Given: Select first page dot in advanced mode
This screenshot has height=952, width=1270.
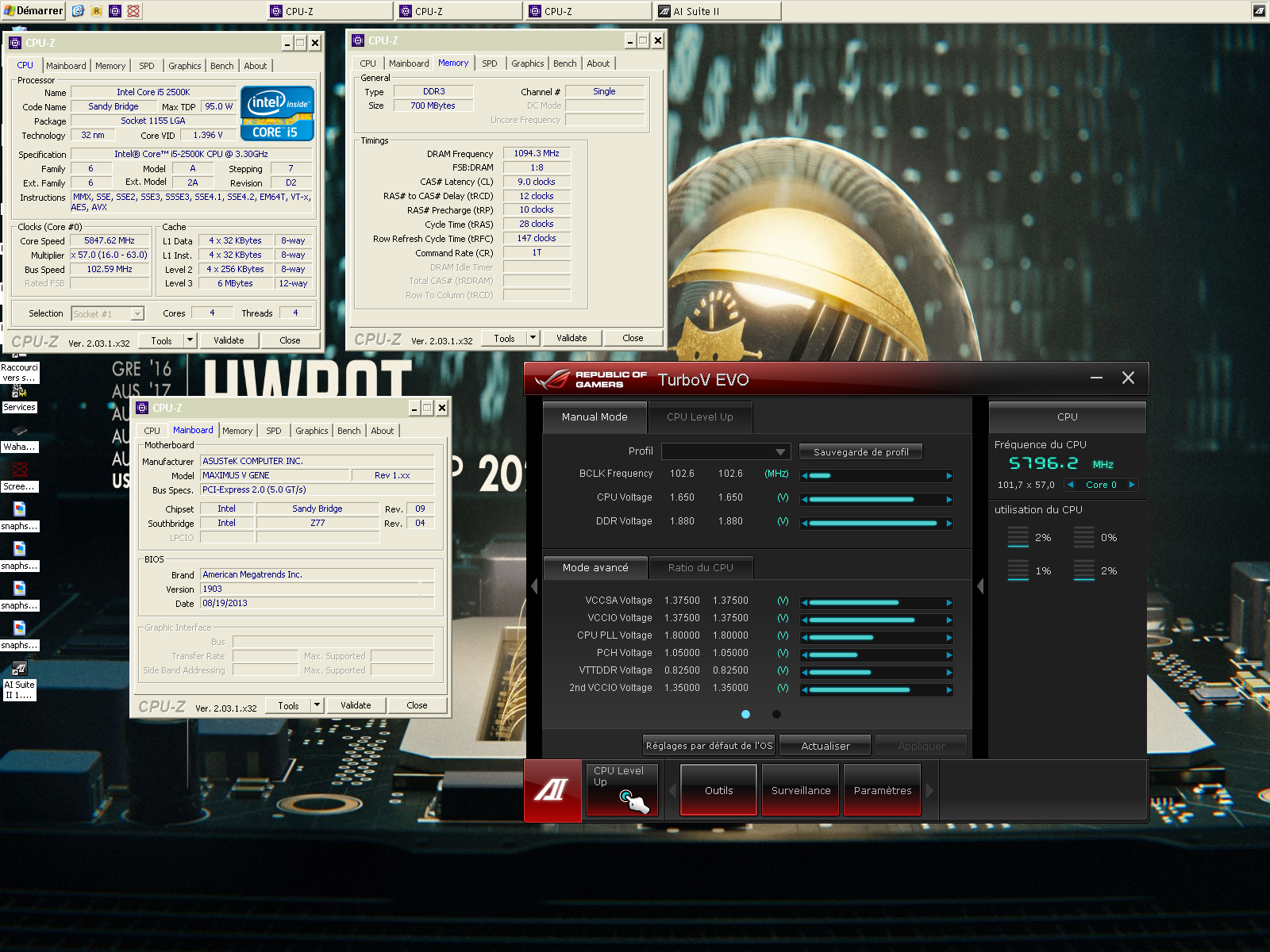Looking at the screenshot, I should pos(745,714).
